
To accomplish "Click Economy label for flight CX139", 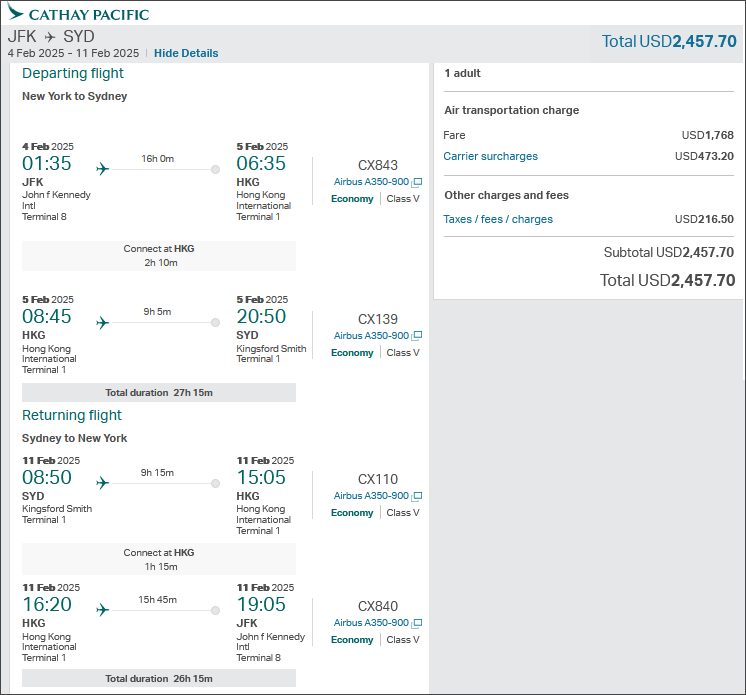I will click(352, 352).
